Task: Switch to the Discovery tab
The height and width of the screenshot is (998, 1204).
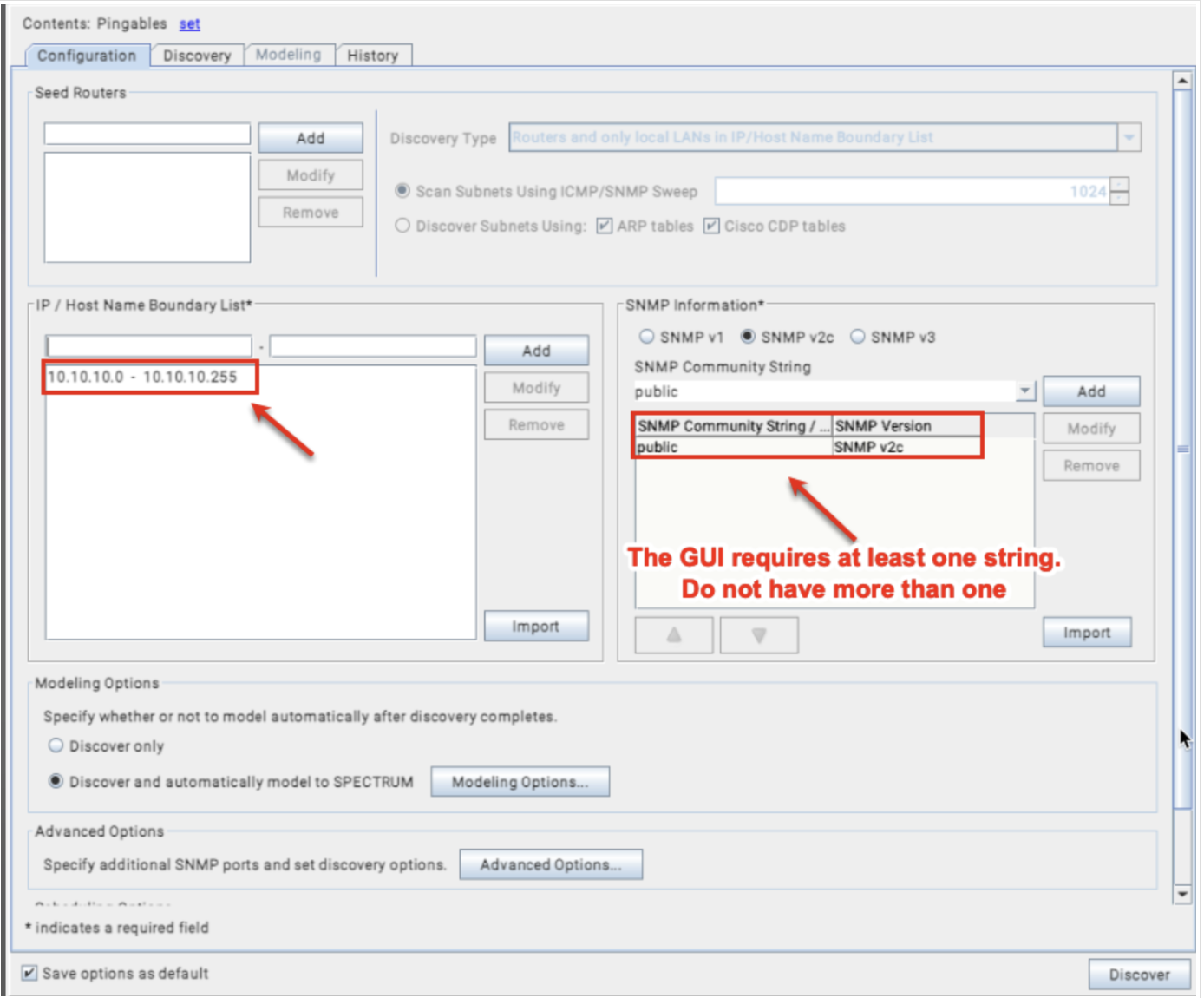Action: (x=197, y=56)
